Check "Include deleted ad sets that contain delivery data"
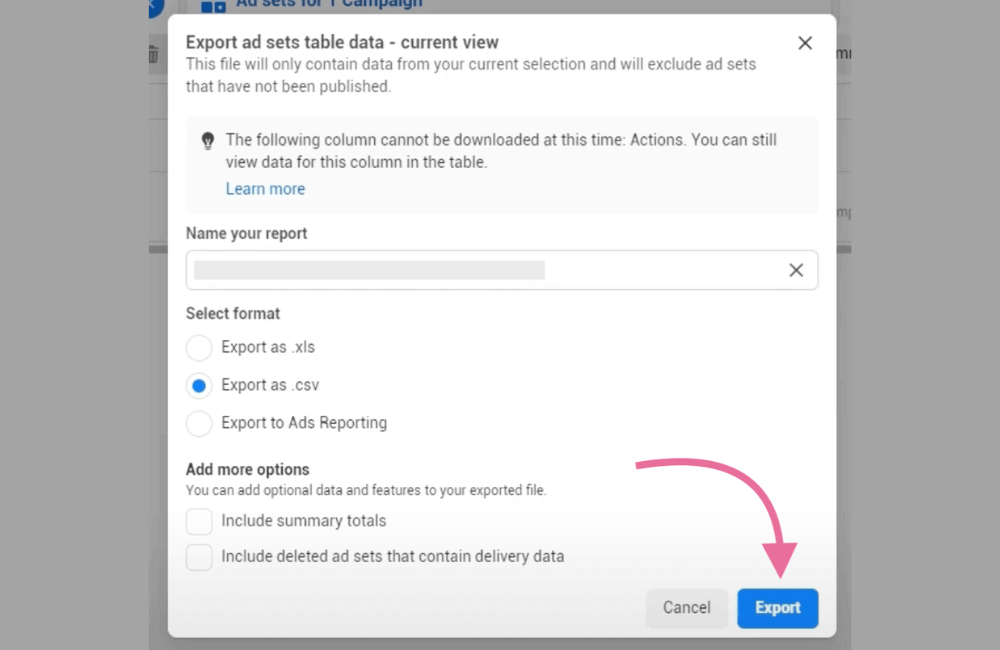The width and height of the screenshot is (1000, 650). [199, 559]
